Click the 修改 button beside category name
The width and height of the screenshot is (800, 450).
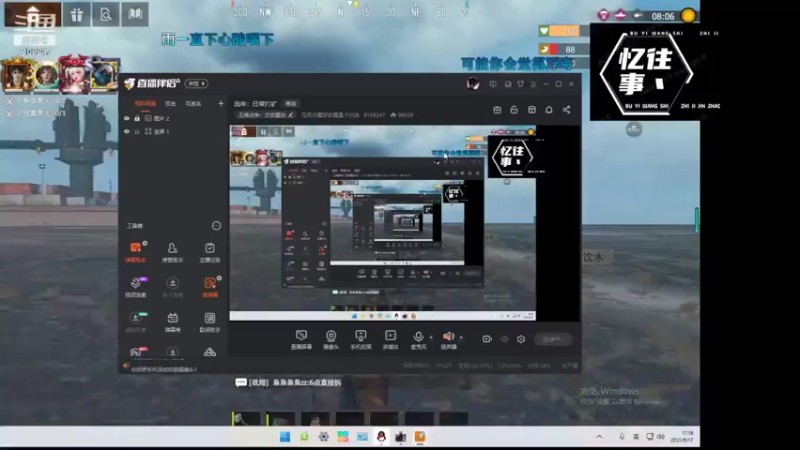tap(291, 104)
